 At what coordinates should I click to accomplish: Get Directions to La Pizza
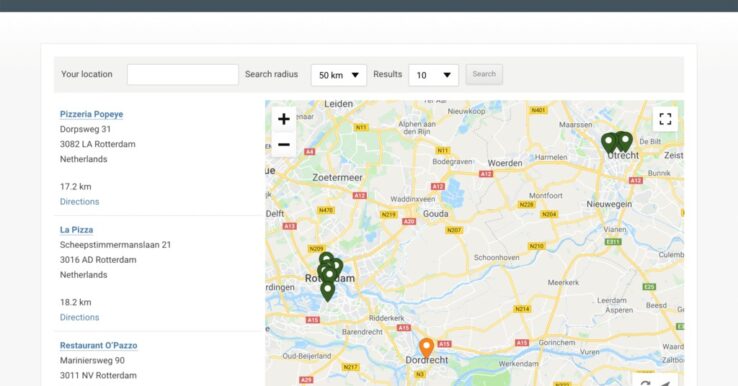tap(80, 317)
